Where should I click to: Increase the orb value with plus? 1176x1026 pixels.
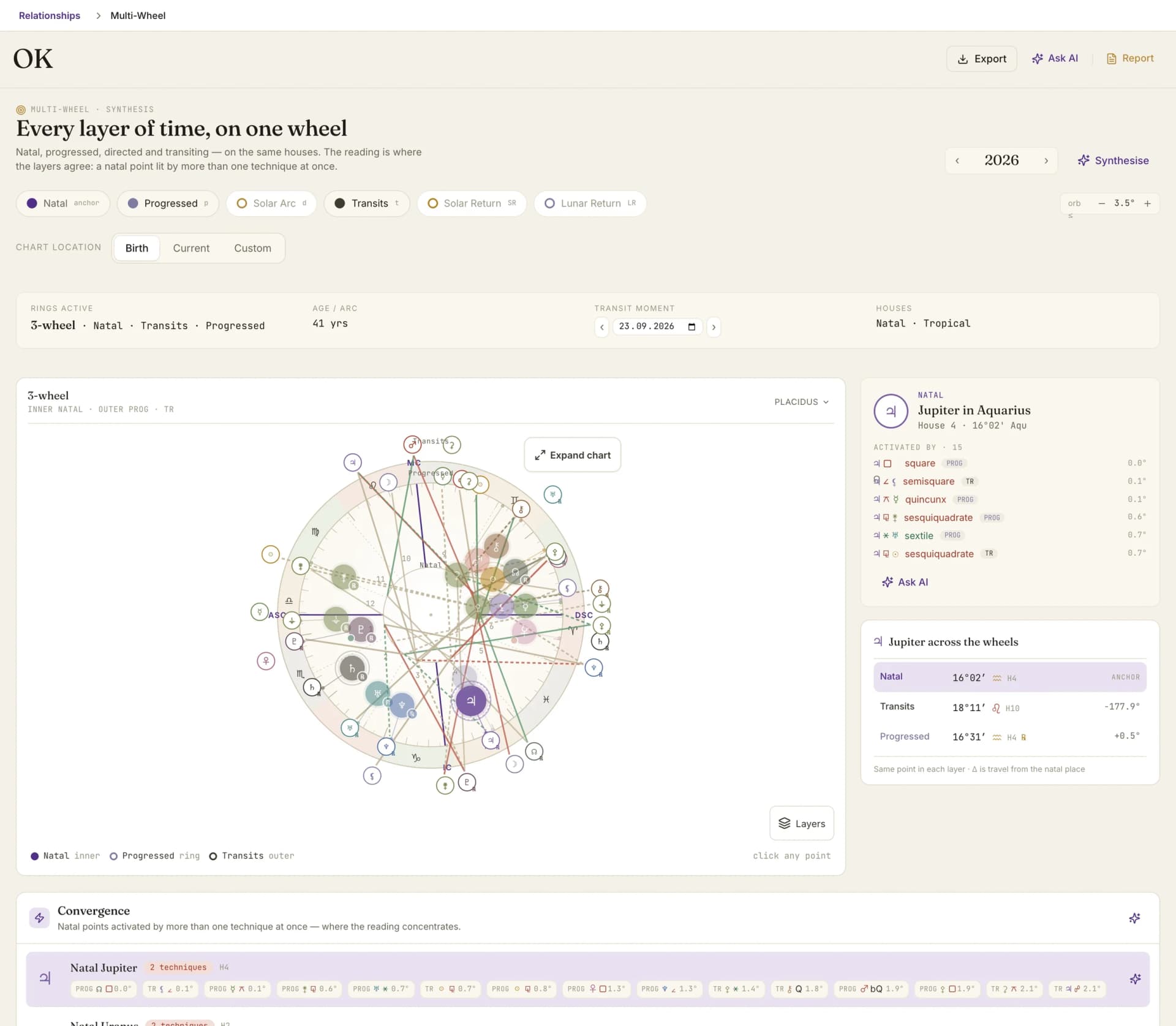coord(1147,203)
